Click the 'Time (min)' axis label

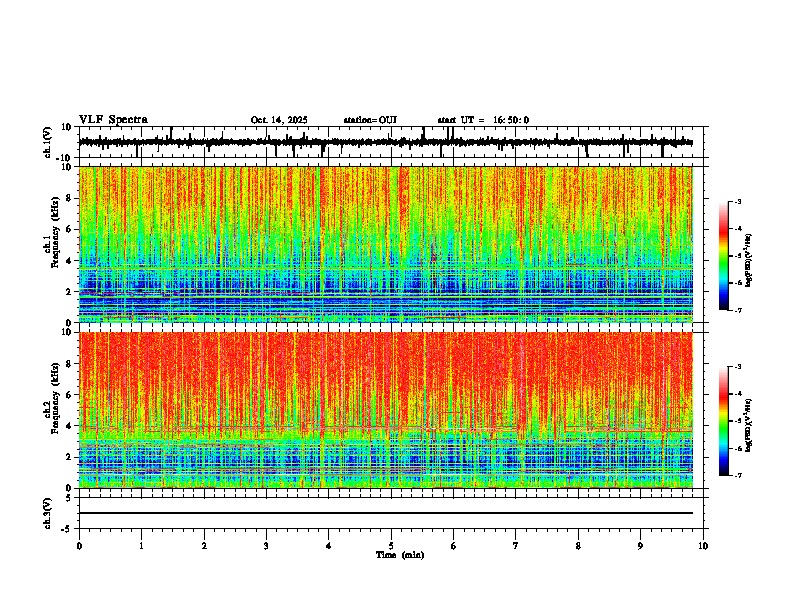click(400, 555)
